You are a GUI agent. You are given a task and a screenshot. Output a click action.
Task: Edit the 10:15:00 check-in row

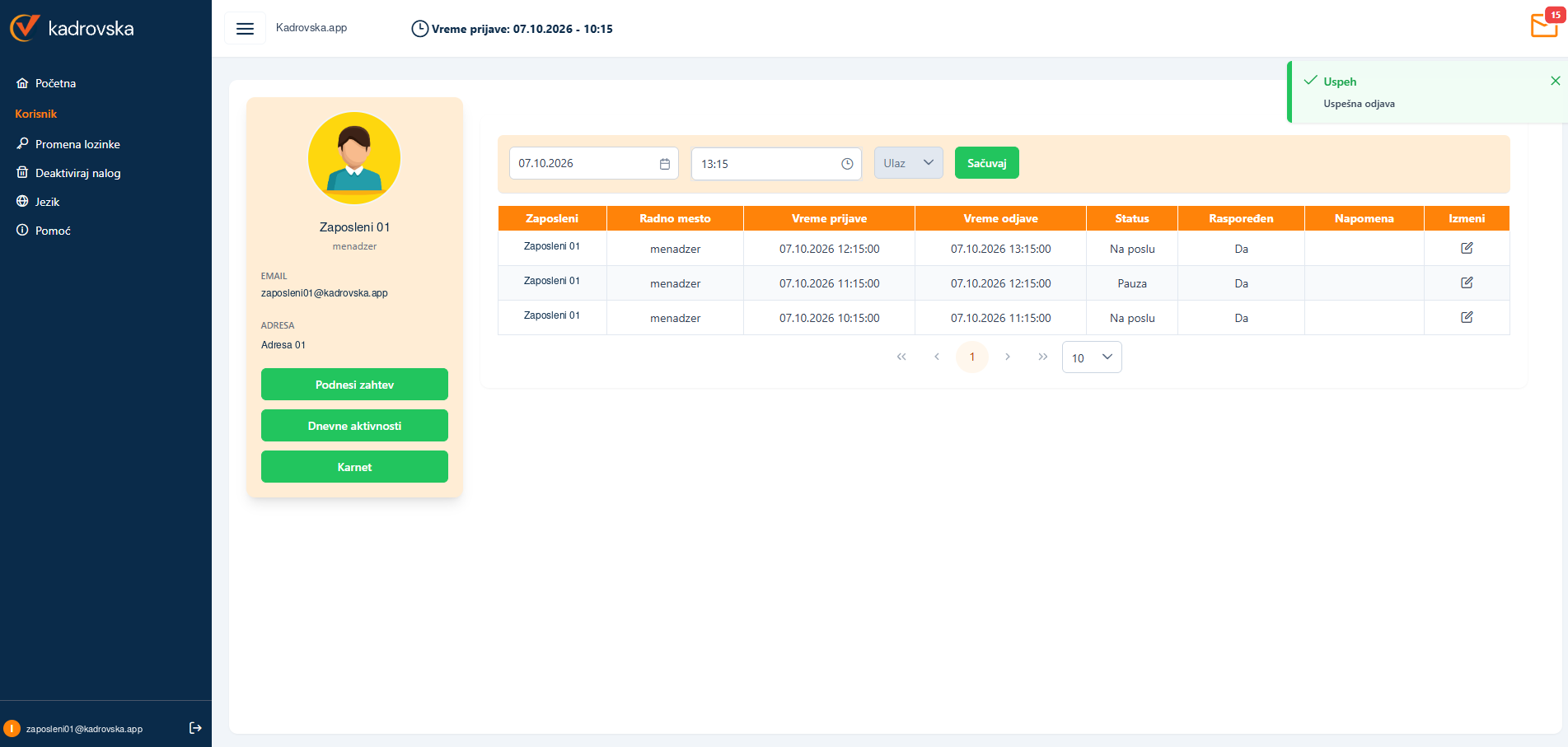(1467, 317)
